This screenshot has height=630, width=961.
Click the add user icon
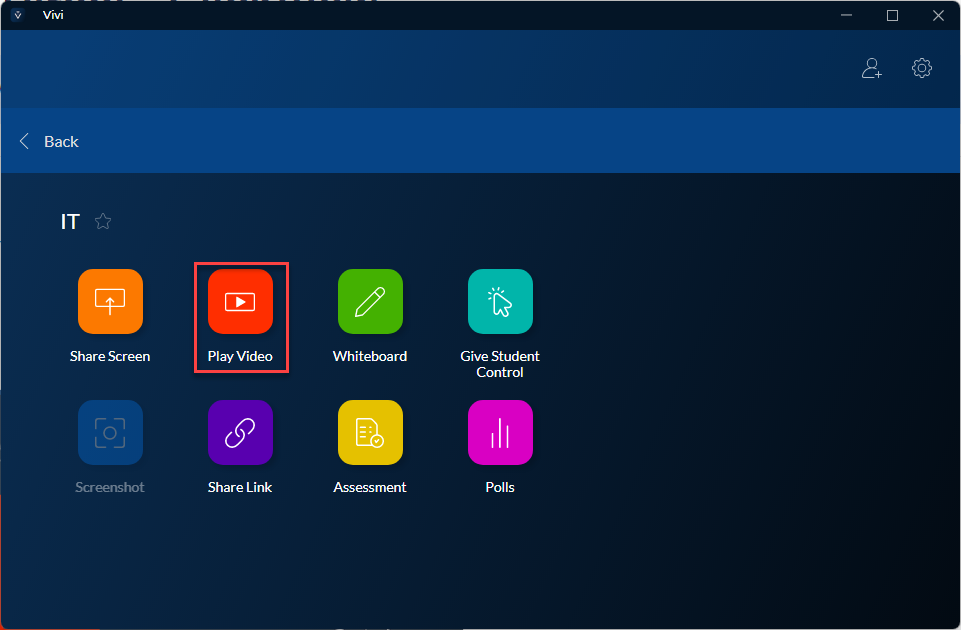(x=872, y=68)
